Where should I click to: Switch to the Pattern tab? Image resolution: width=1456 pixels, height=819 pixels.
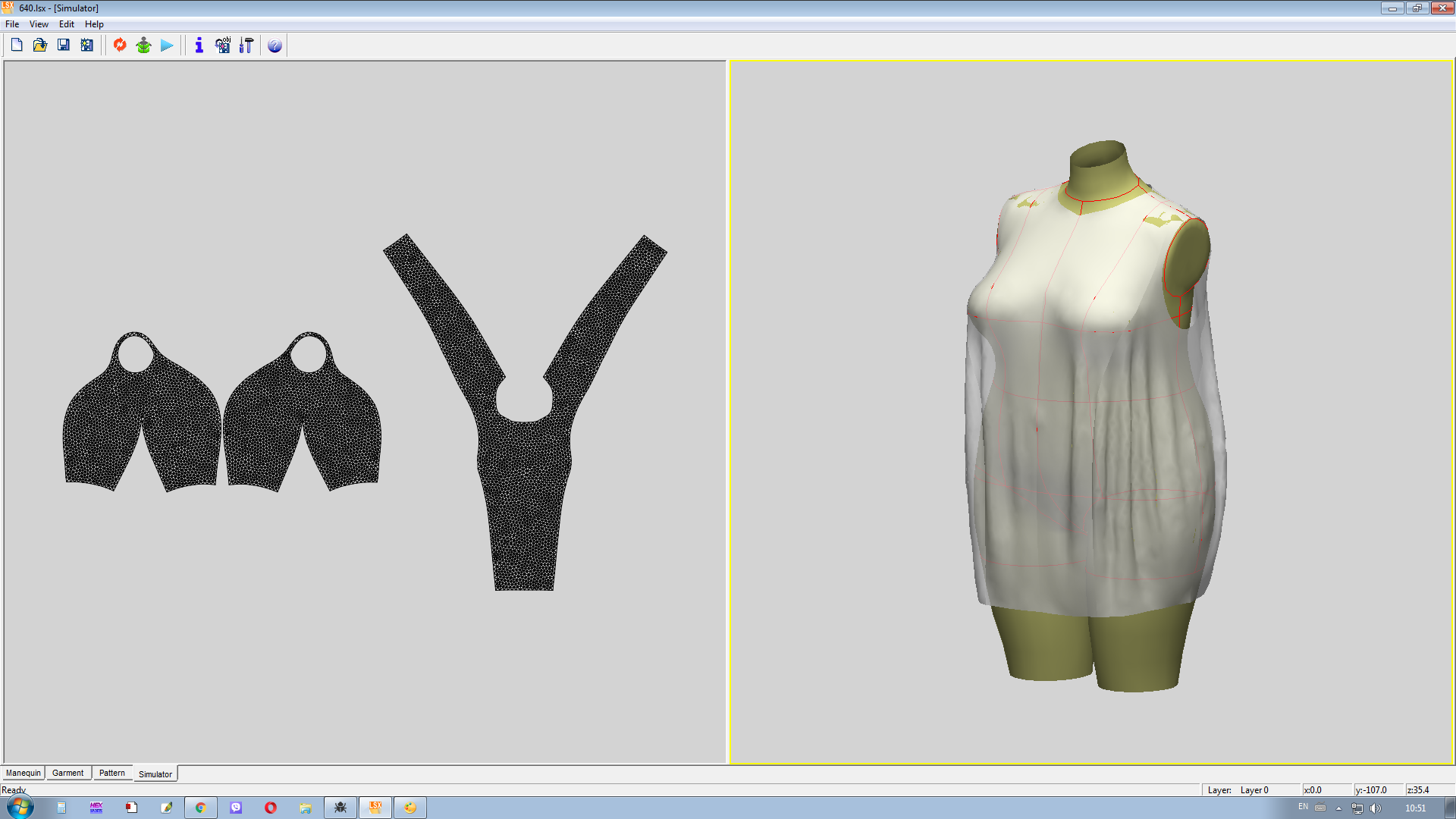coord(112,773)
